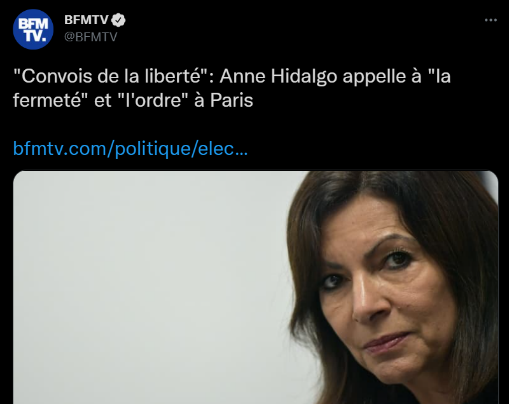The image size is (509, 404).
Task: Open the BFMTV profile avatar
Action: pyautogui.click(x=33, y=29)
